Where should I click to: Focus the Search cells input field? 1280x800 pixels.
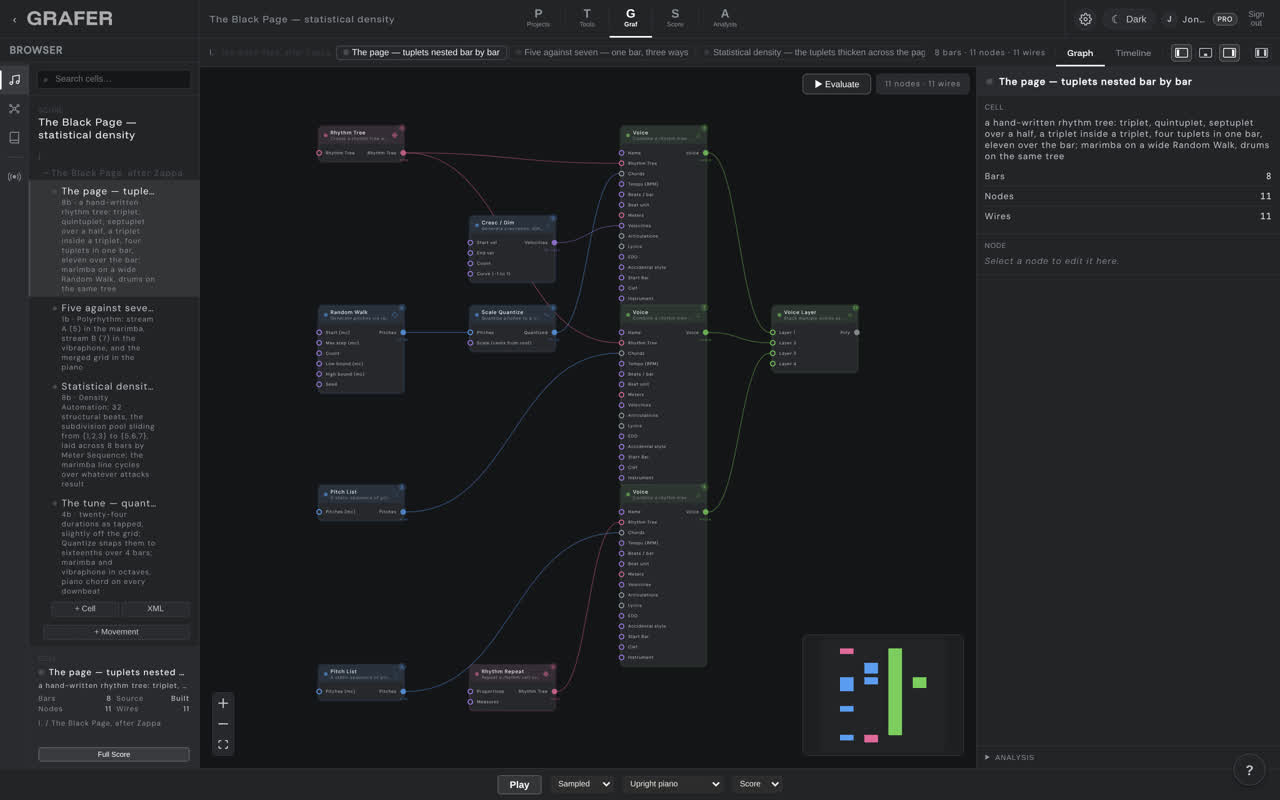point(114,79)
